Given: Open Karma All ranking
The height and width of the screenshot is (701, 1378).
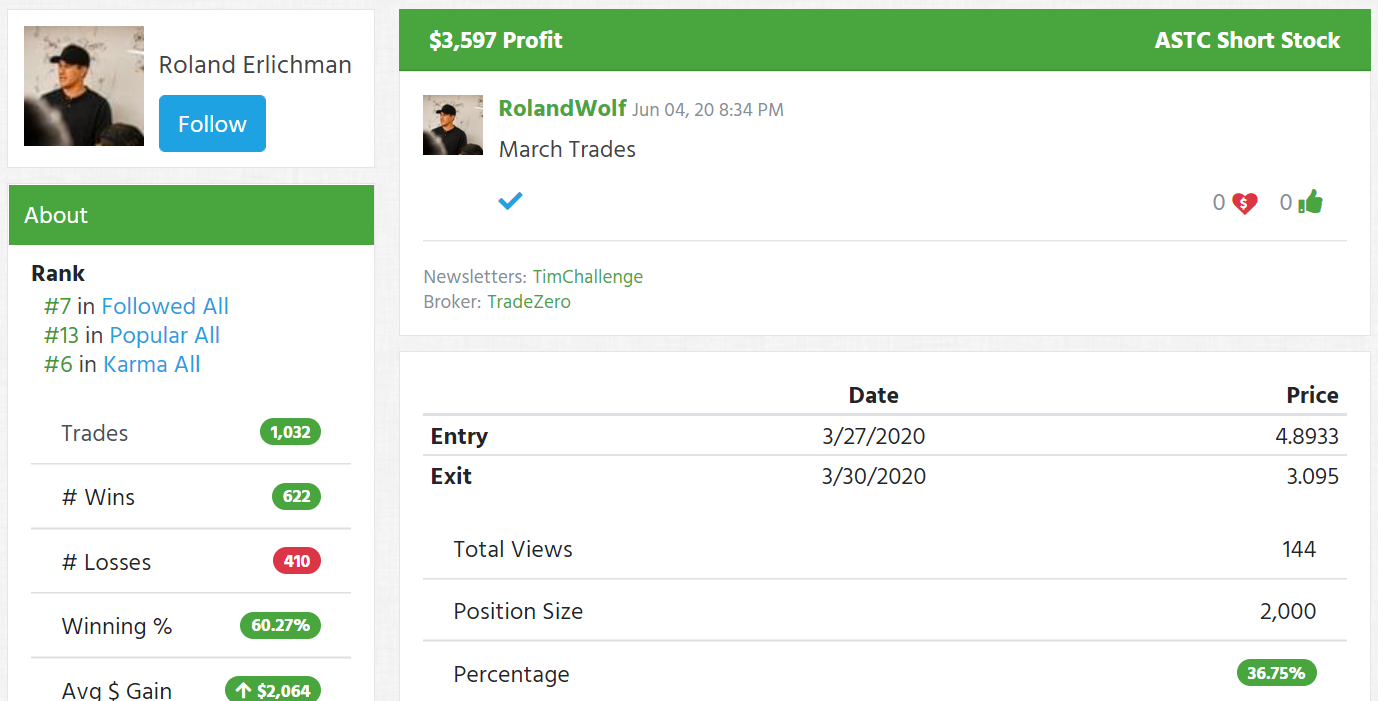Looking at the screenshot, I should (x=152, y=364).
